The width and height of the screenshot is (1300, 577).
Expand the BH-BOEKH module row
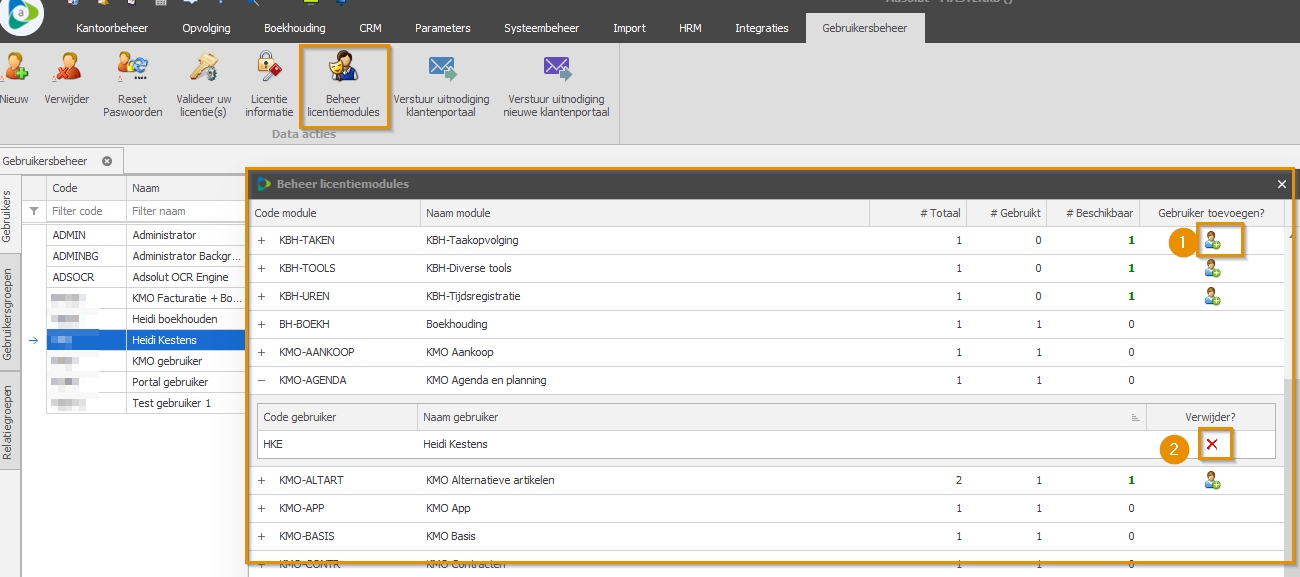click(x=262, y=325)
